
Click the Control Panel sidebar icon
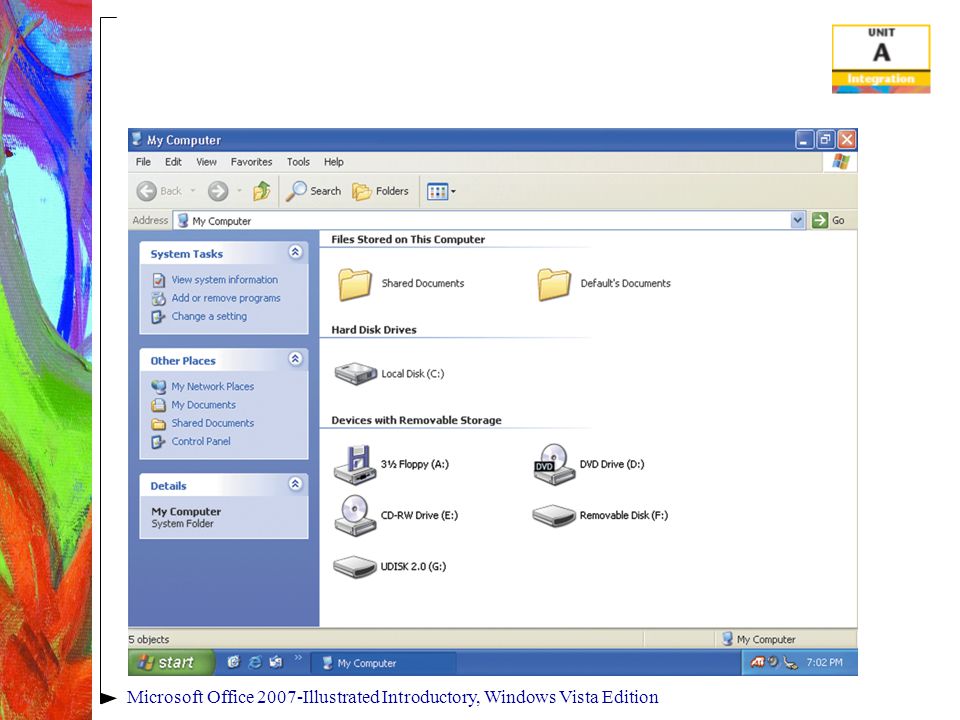[x=159, y=442]
